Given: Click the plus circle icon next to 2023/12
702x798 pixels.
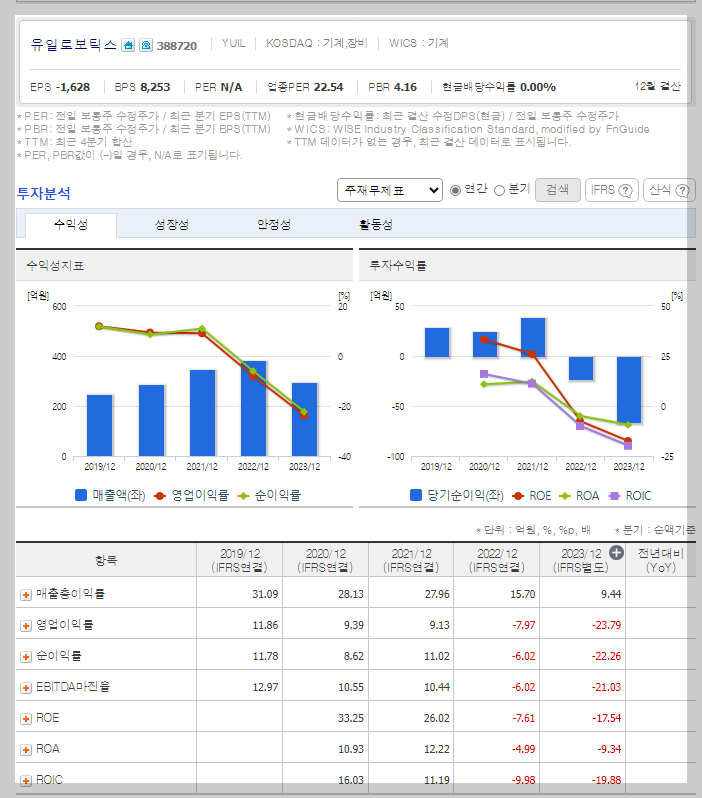Looking at the screenshot, I should click(x=616, y=553).
